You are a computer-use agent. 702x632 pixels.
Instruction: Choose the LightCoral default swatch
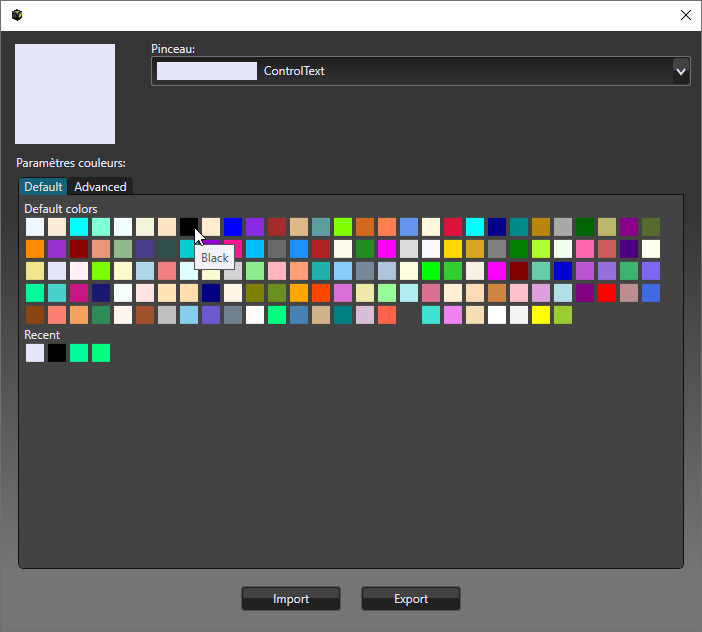pyautogui.click(x=167, y=271)
